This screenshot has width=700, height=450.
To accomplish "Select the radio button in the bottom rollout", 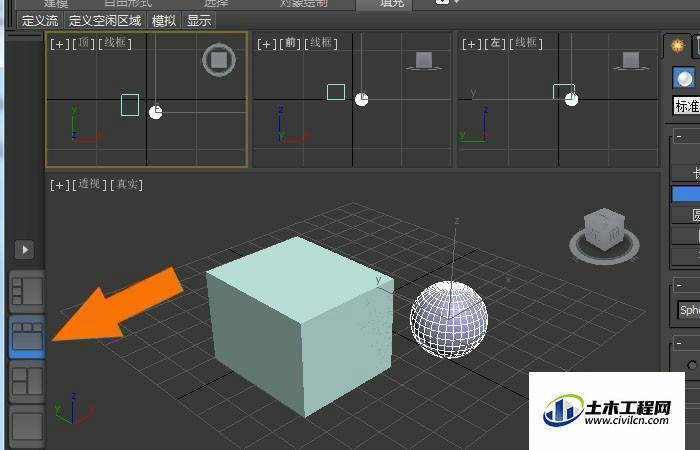I will (x=692, y=365).
